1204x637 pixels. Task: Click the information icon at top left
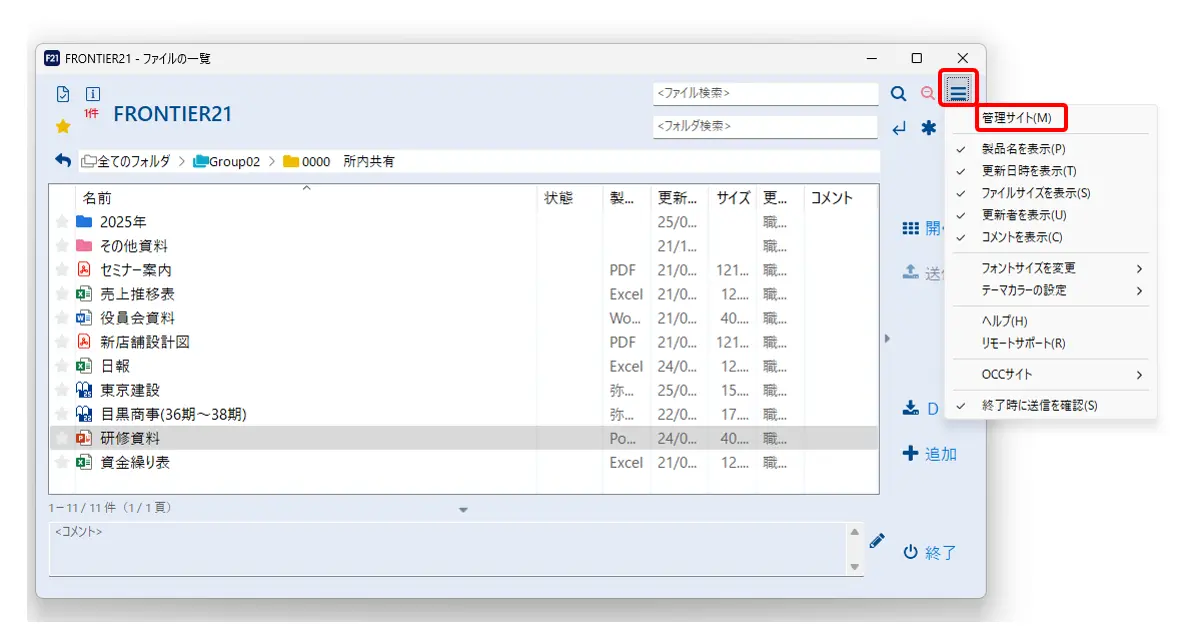(x=92, y=94)
